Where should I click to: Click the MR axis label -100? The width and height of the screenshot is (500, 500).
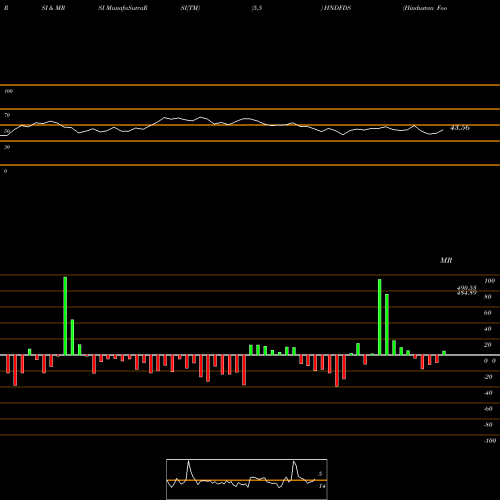click(490, 441)
